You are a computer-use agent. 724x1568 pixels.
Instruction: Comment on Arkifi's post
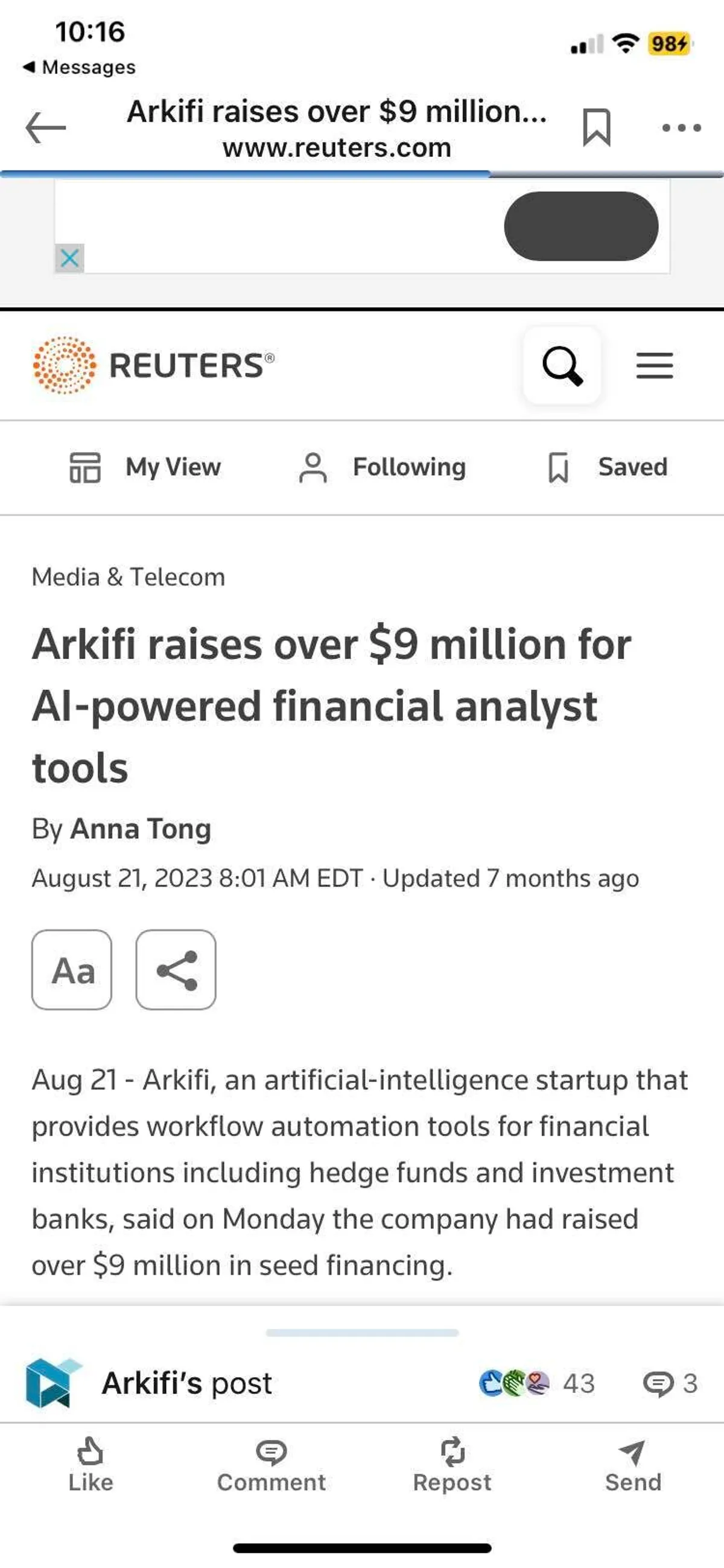click(x=271, y=1466)
